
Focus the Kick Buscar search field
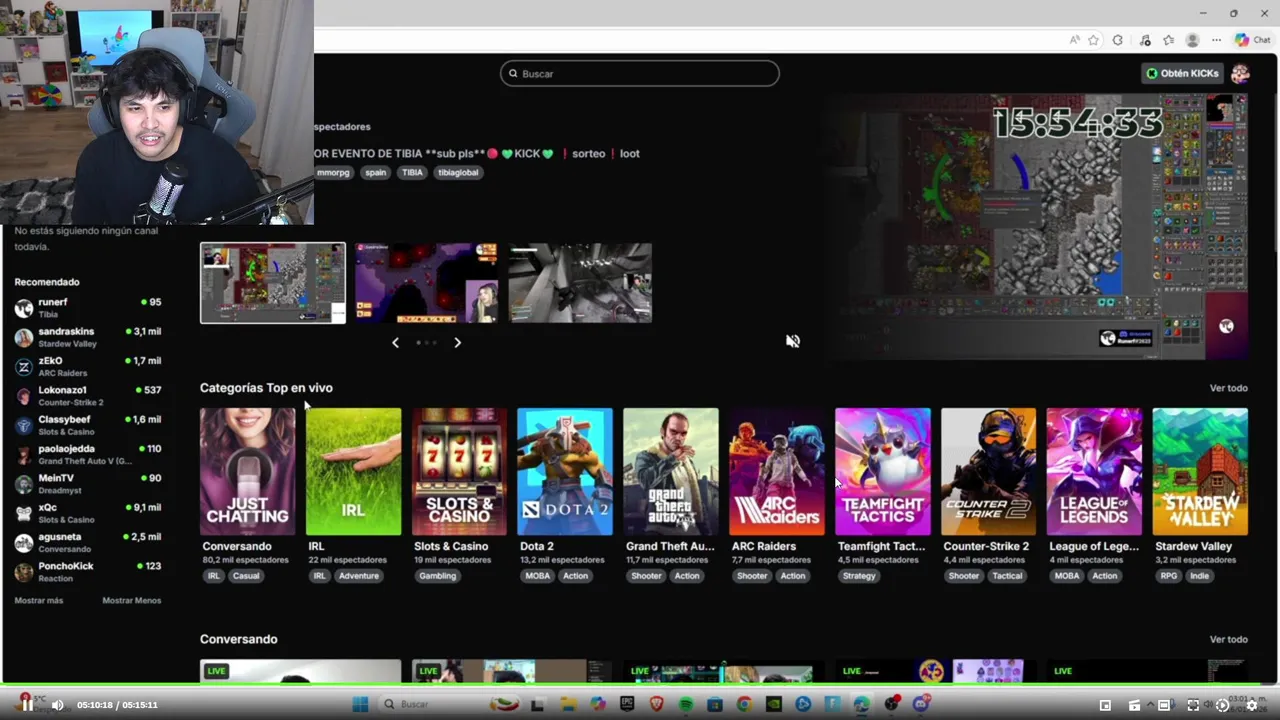pos(639,73)
